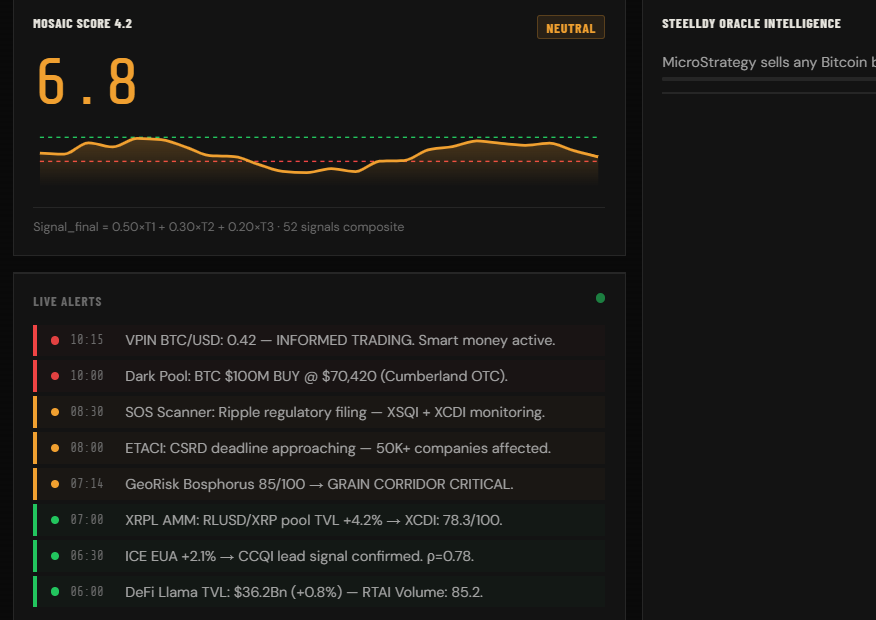Open the ETACI CSRD deadline alert
This screenshot has width=876, height=620.
319,448
